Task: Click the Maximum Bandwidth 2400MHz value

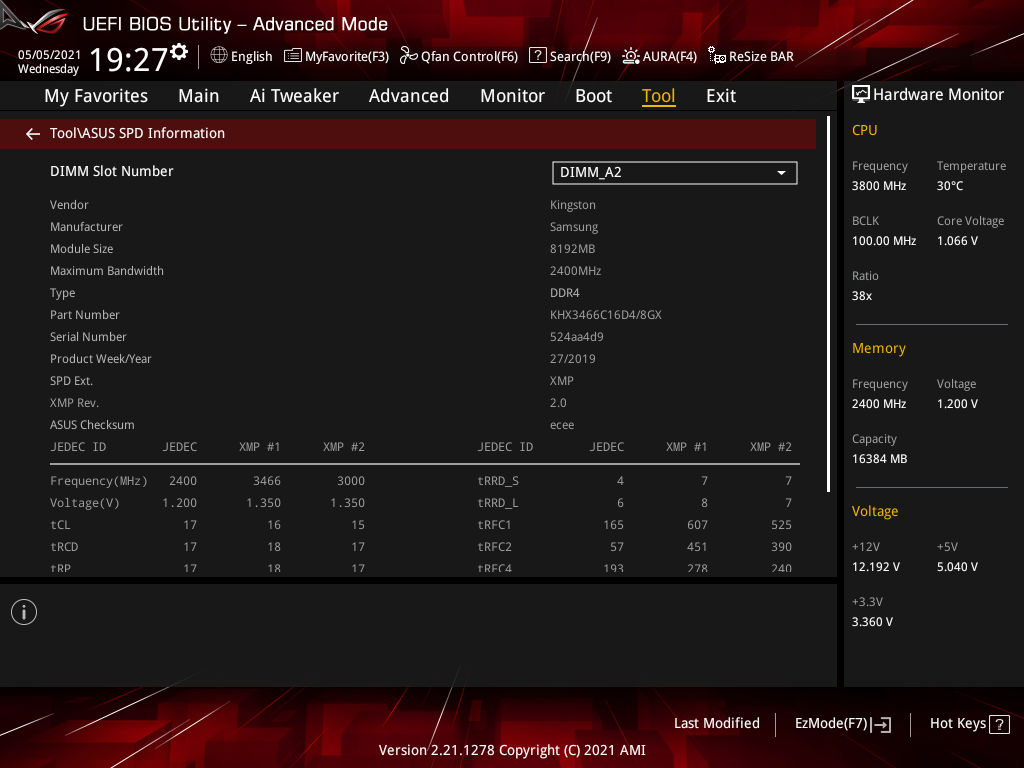Action: [x=575, y=271]
